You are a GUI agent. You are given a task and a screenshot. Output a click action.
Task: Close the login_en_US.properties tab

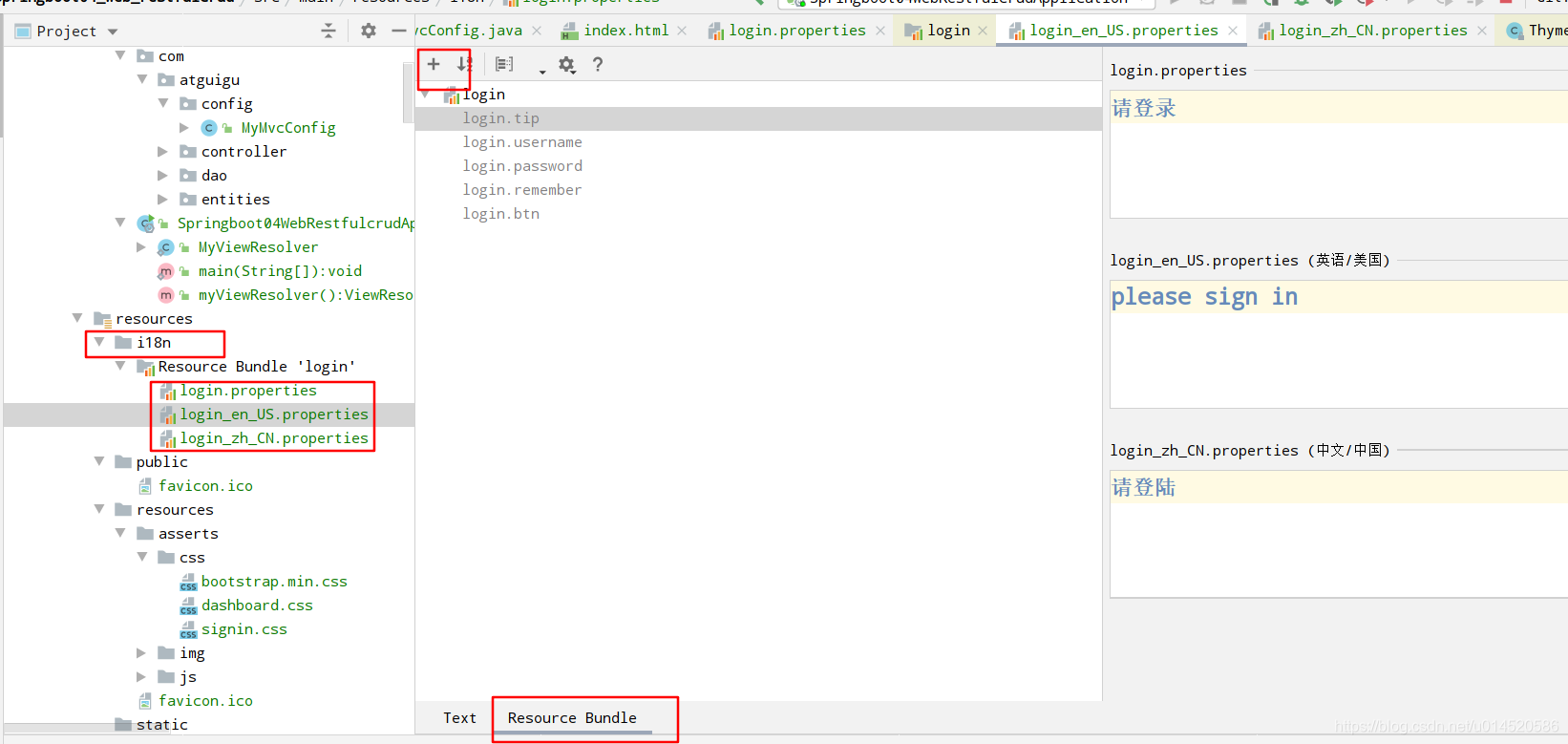click(x=1233, y=31)
